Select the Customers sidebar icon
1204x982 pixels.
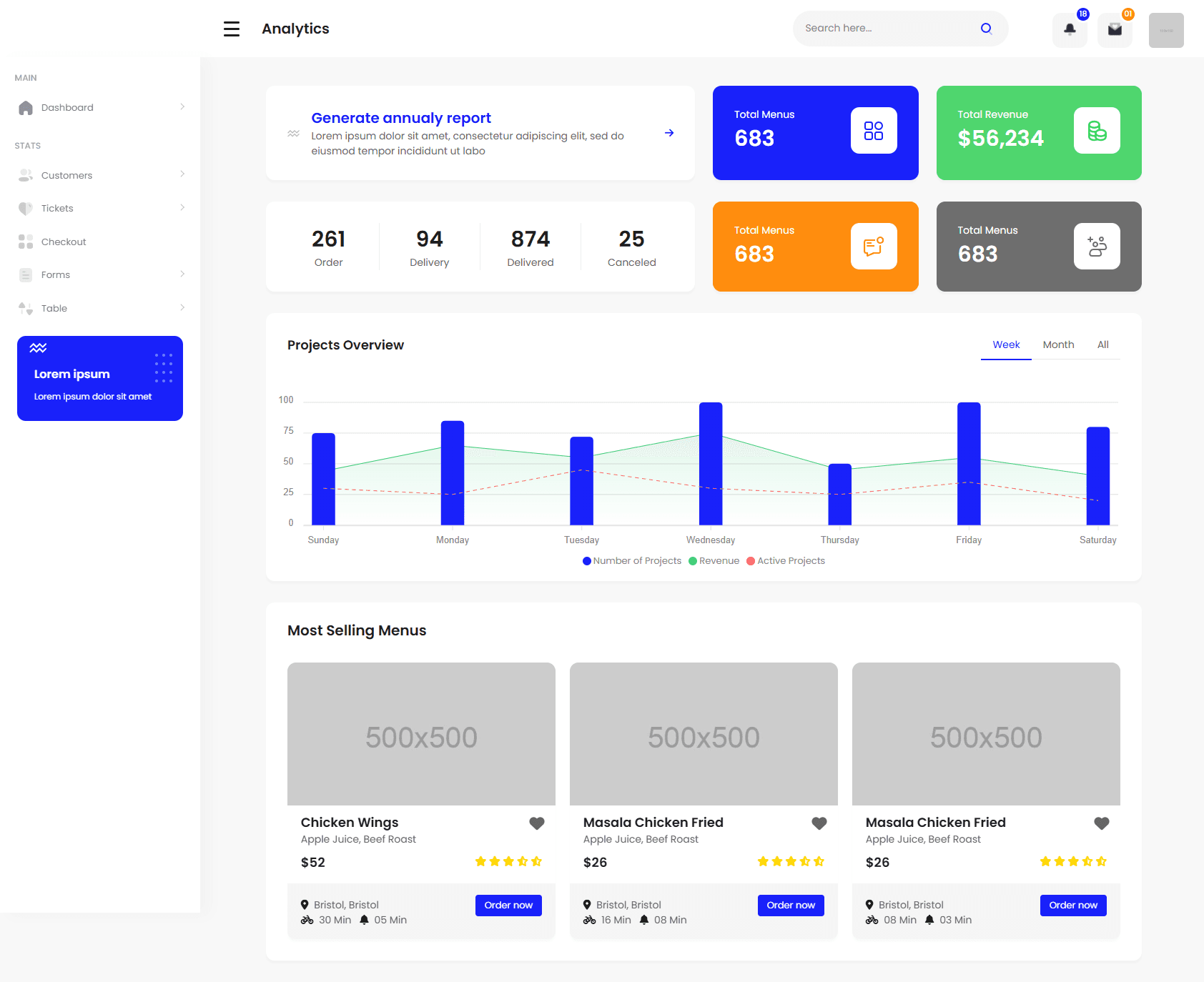(x=26, y=174)
